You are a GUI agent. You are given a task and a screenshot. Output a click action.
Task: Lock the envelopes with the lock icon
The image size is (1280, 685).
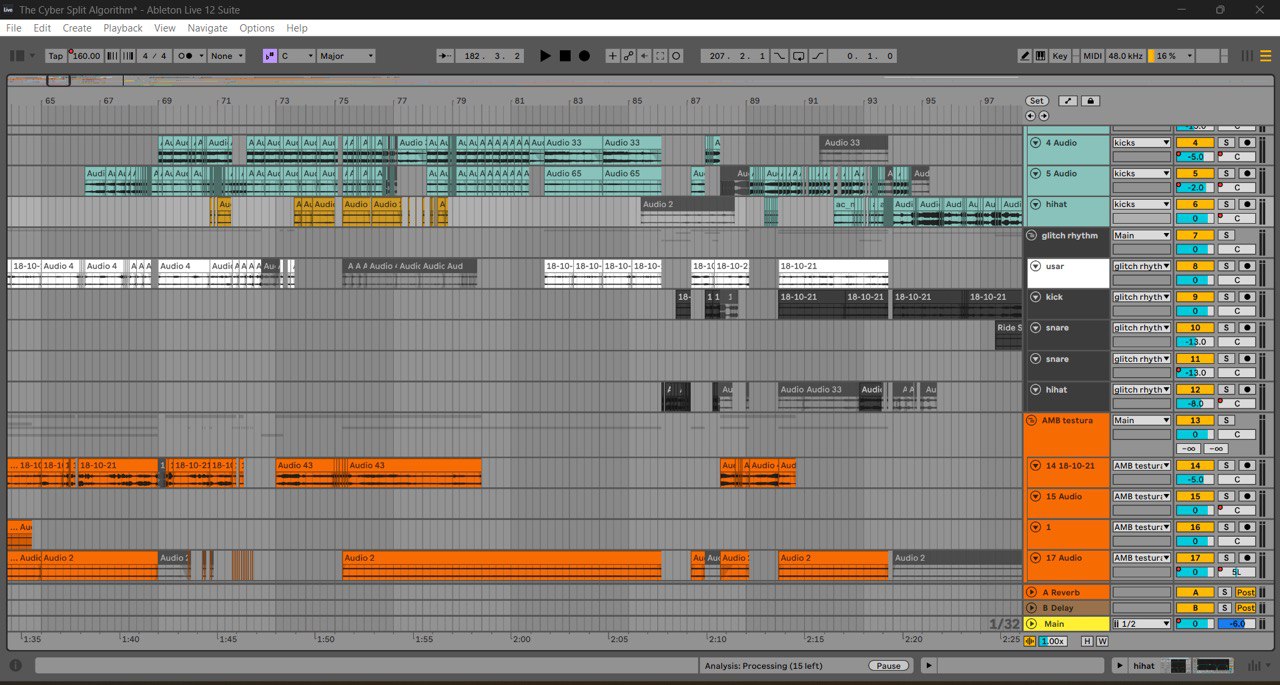pos(1091,101)
